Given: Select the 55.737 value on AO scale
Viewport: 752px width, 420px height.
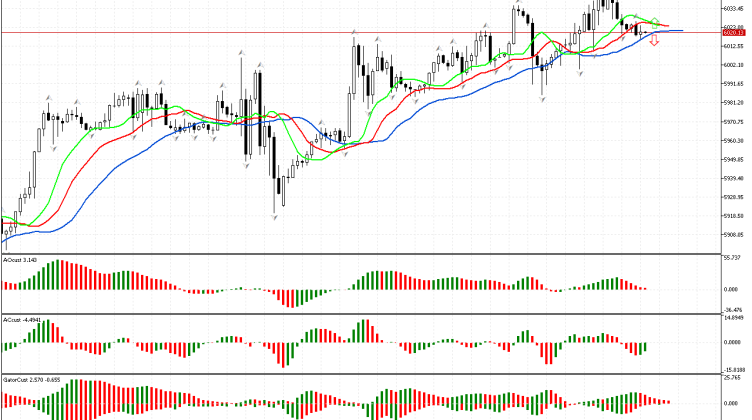Looking at the screenshot, I should coord(731,258).
